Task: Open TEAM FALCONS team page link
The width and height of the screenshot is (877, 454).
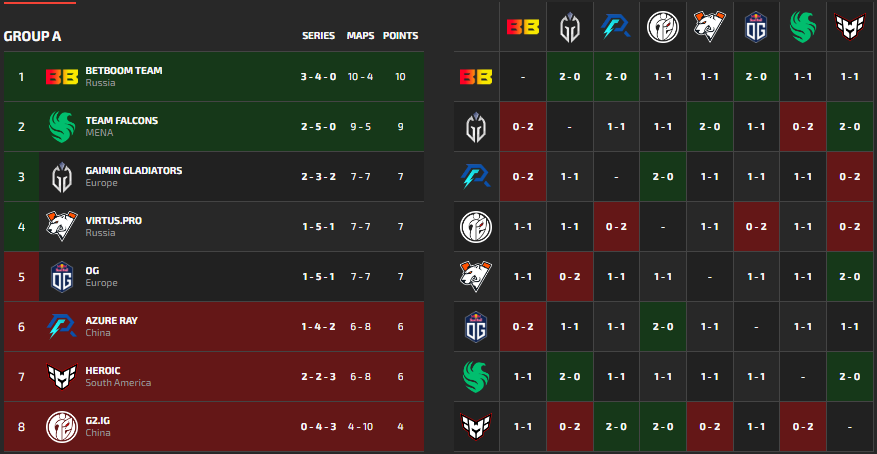Action: coord(121,121)
